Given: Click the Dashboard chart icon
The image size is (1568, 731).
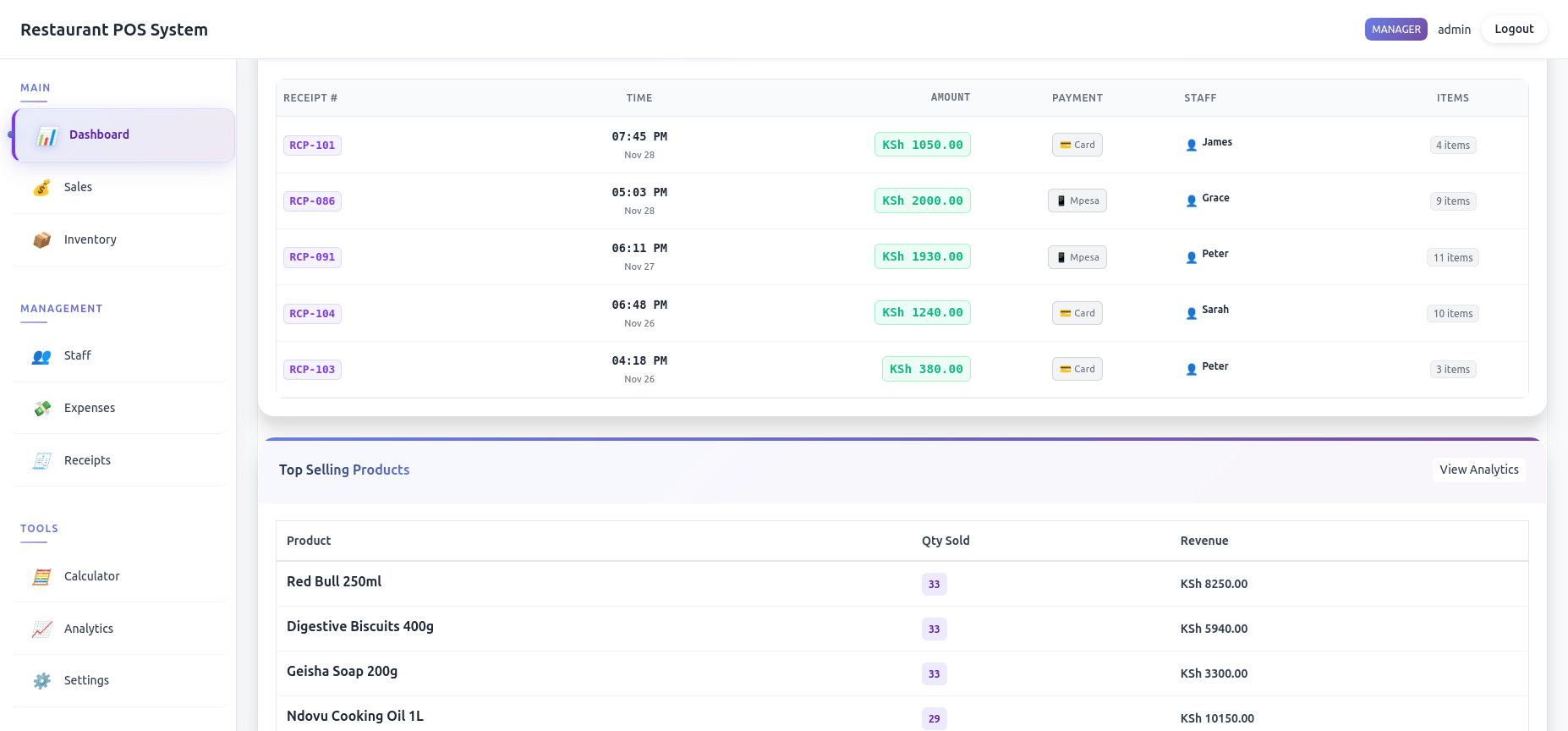Looking at the screenshot, I should point(47,135).
